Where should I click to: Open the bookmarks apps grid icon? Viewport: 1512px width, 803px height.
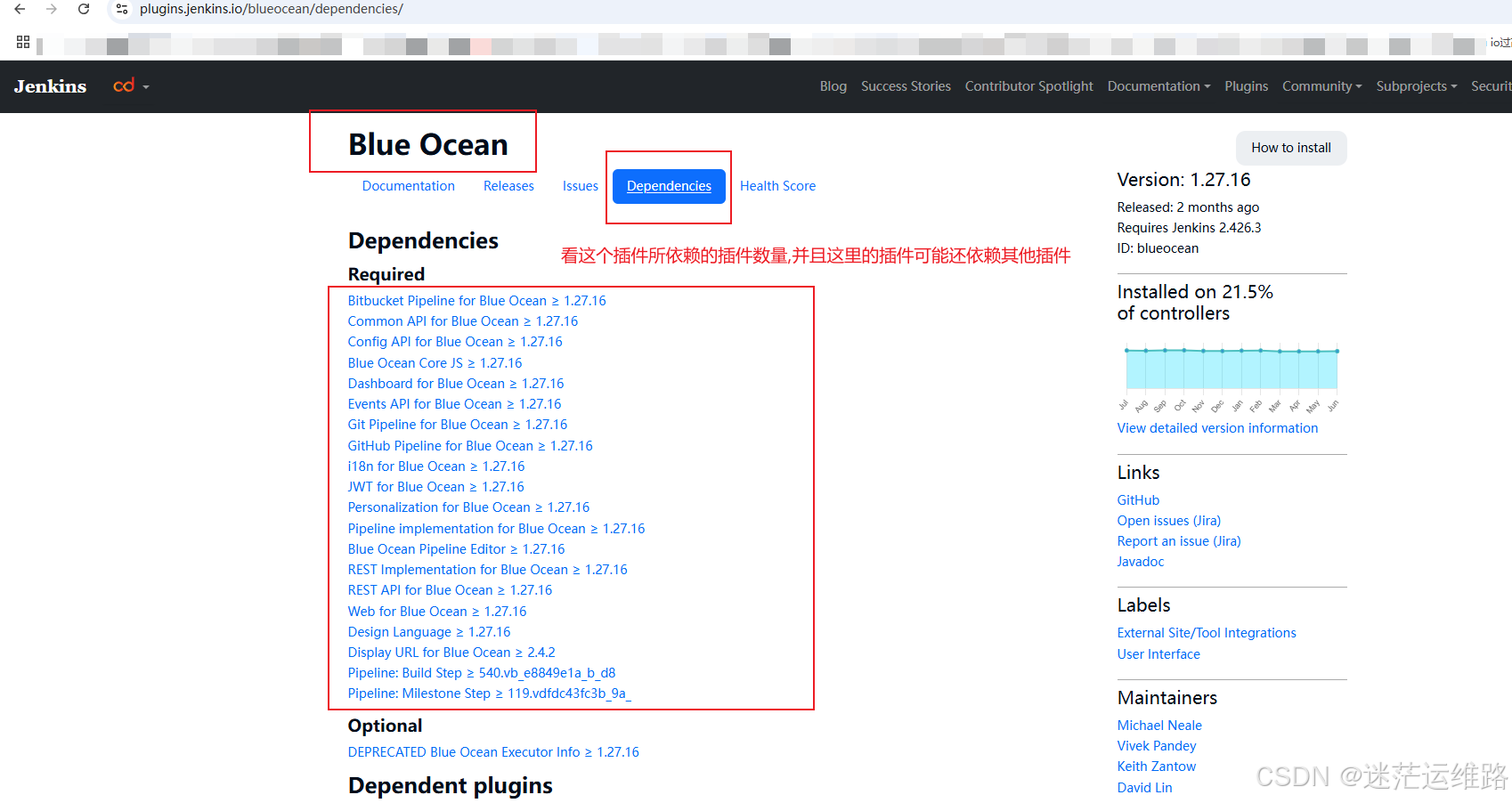point(23,42)
